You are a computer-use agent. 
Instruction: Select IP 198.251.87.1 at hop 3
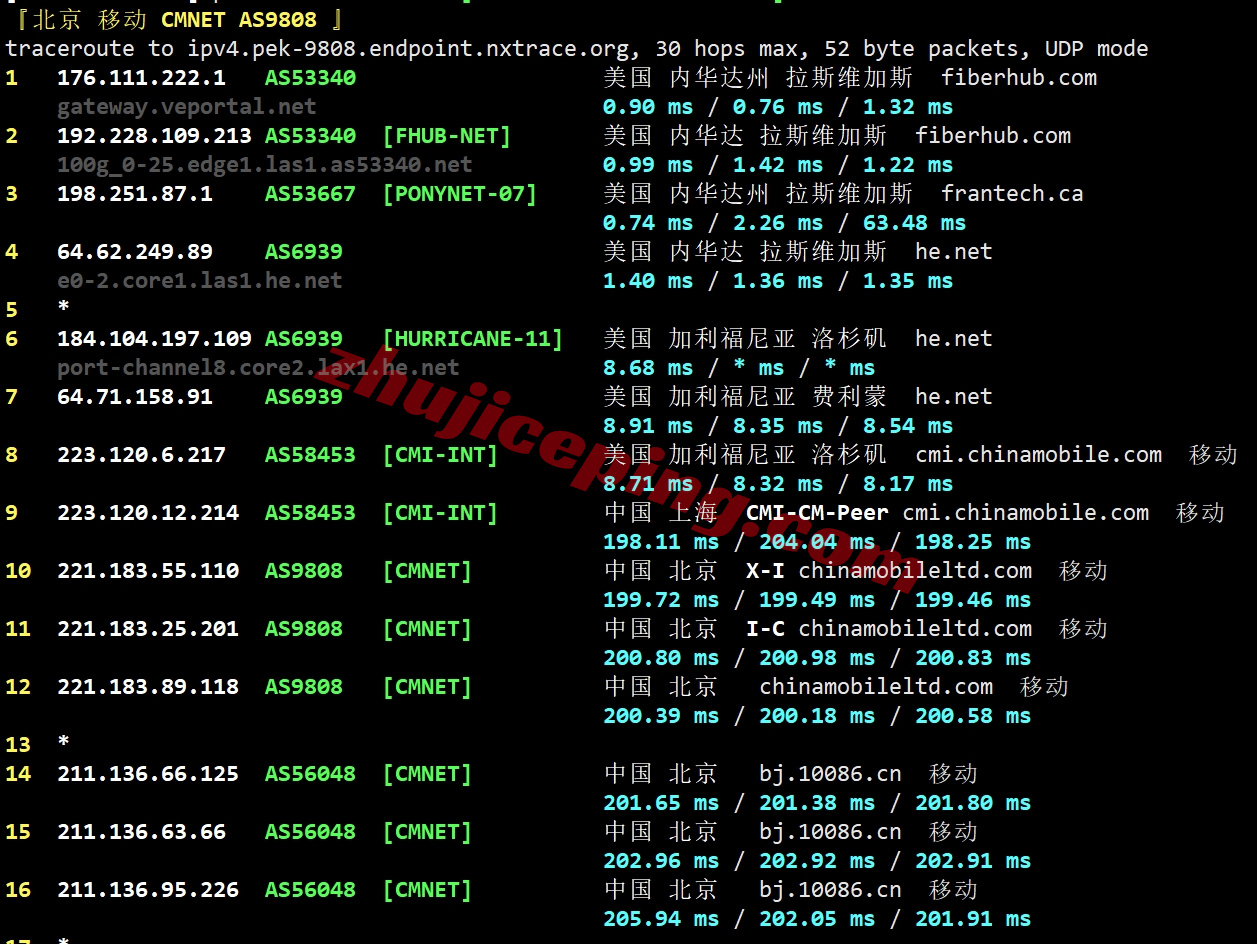(135, 193)
